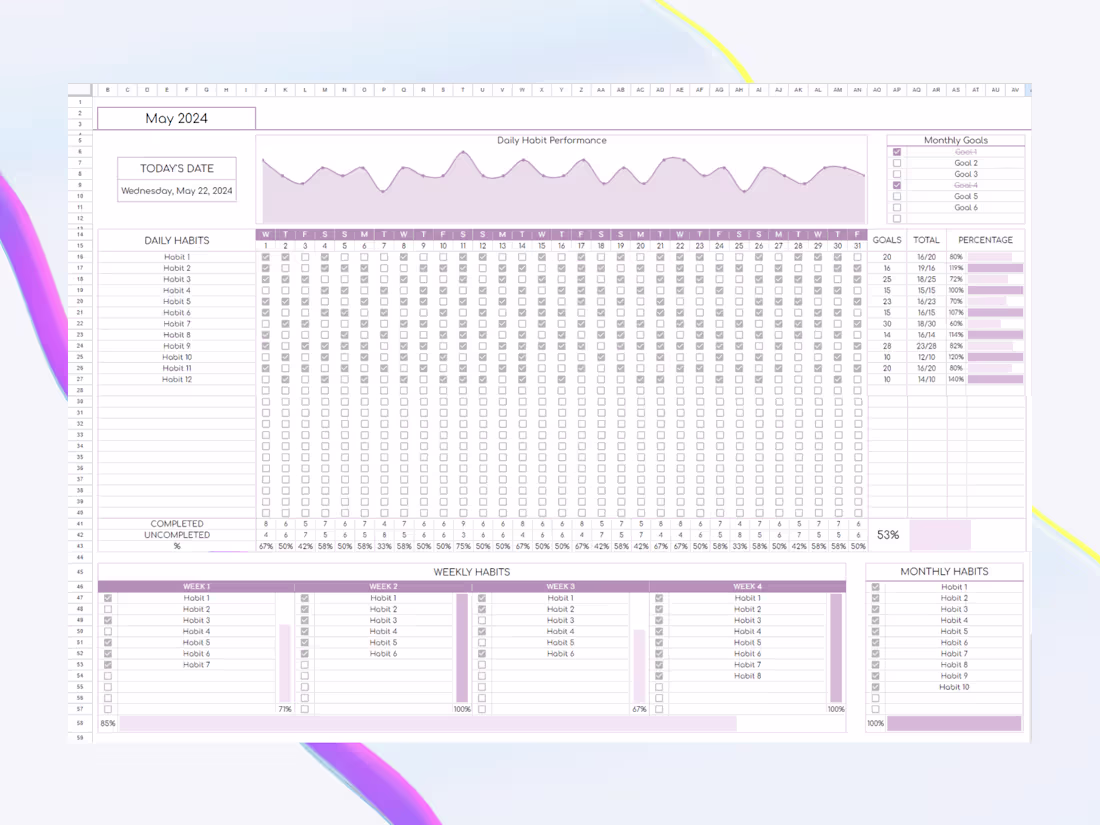Toggle Habit 1 checkbox for day 1

coord(265,256)
